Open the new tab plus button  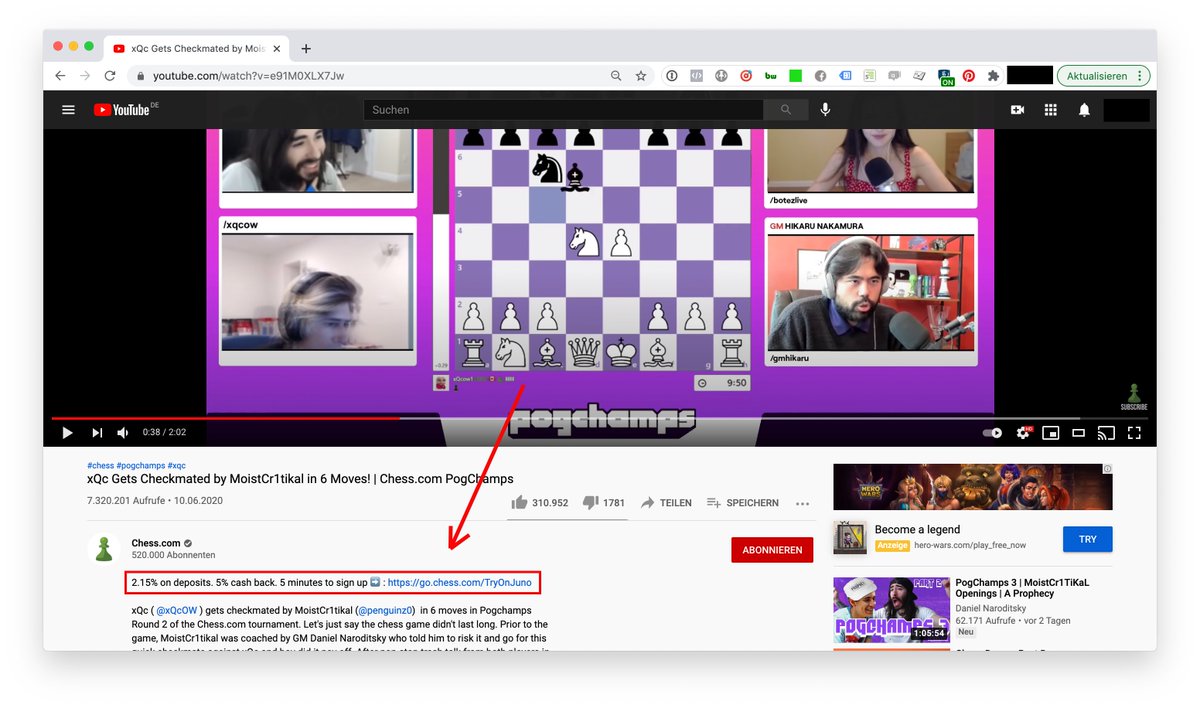tap(306, 48)
